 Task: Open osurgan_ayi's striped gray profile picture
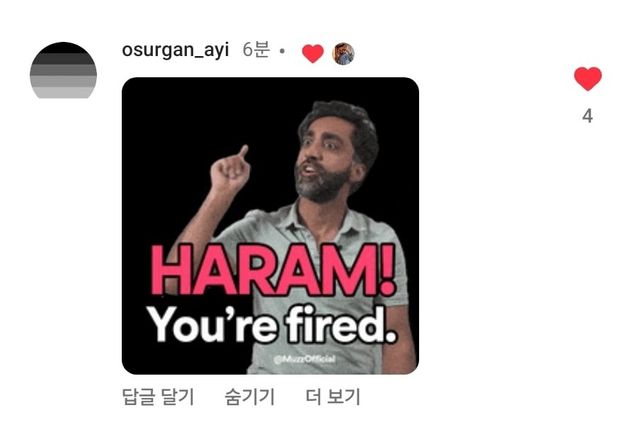click(x=63, y=70)
